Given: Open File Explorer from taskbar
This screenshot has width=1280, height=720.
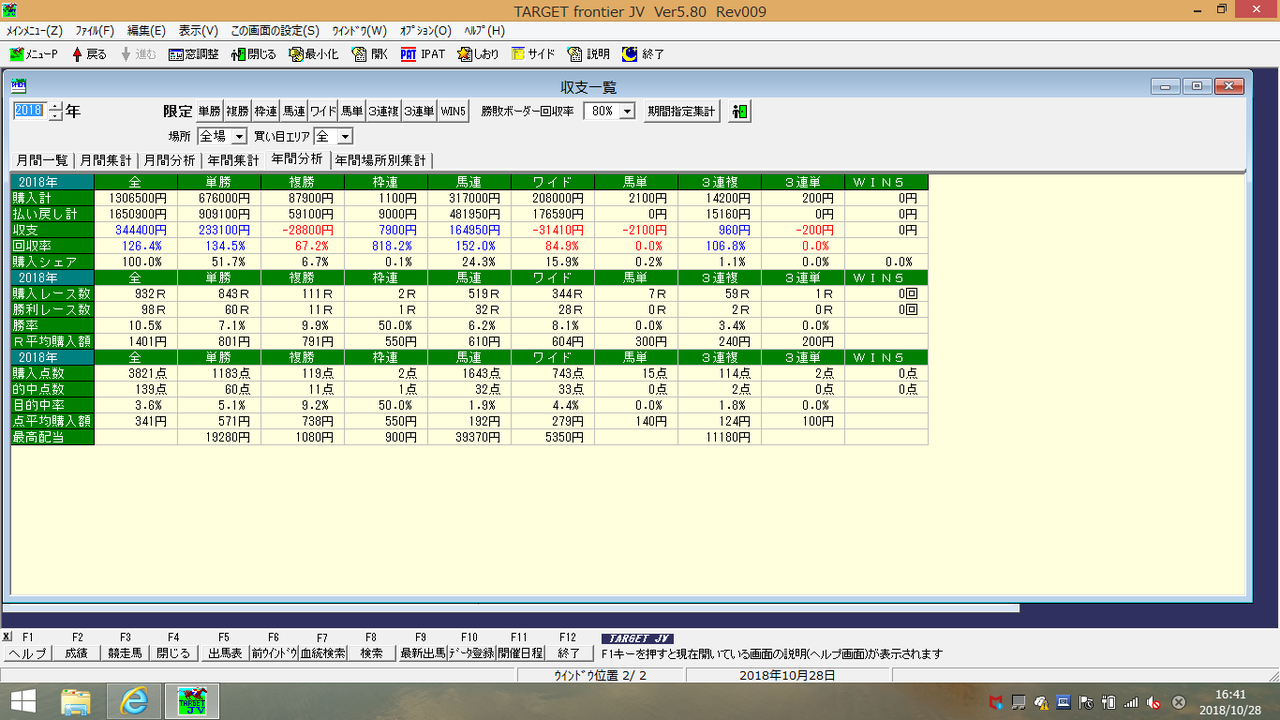Looking at the screenshot, I should click(76, 701).
